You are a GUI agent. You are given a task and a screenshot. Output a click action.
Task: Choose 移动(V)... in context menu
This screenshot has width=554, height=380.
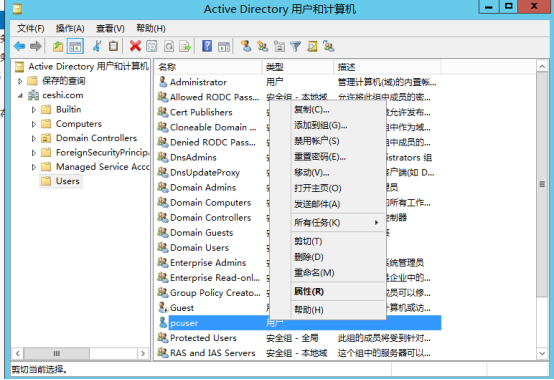(x=327, y=172)
